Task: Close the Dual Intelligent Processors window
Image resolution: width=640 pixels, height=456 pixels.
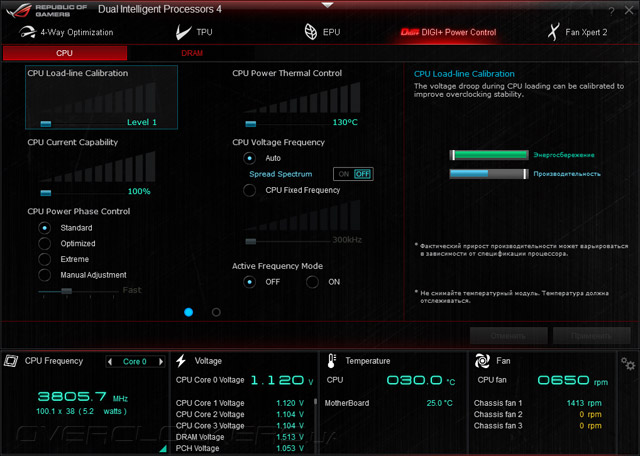Action: [x=629, y=10]
